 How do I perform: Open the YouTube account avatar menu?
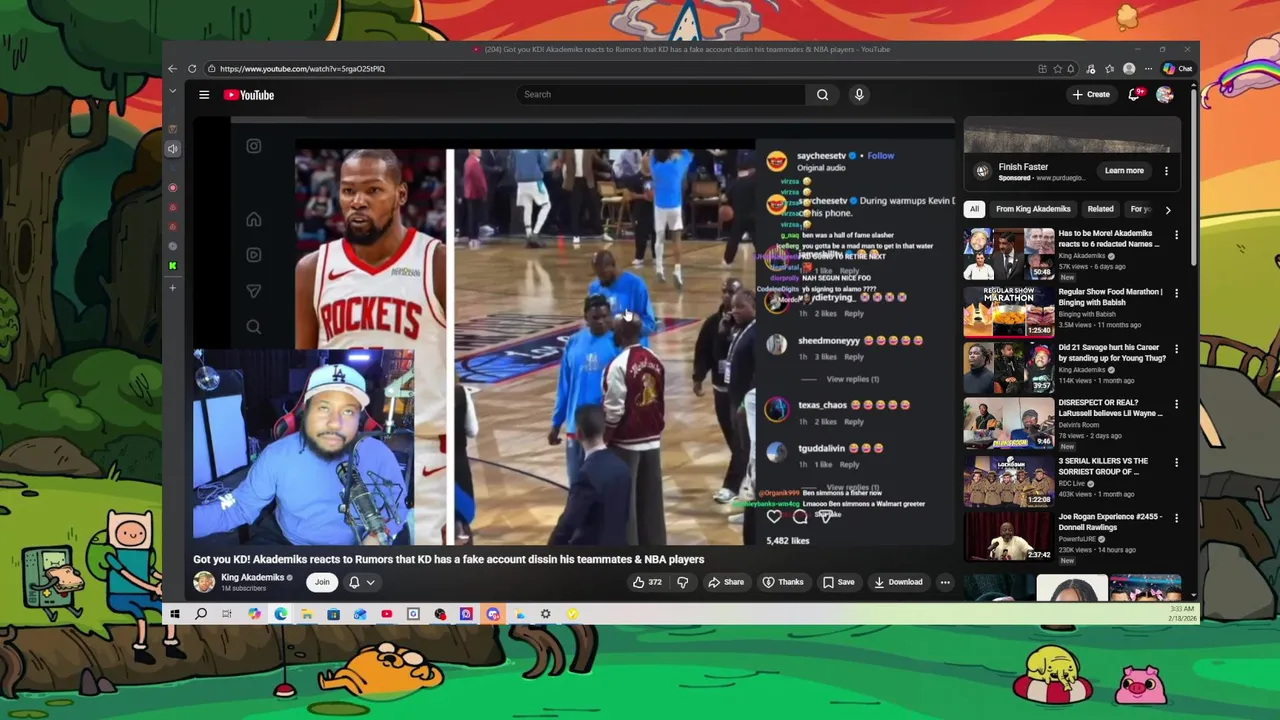tap(1164, 94)
